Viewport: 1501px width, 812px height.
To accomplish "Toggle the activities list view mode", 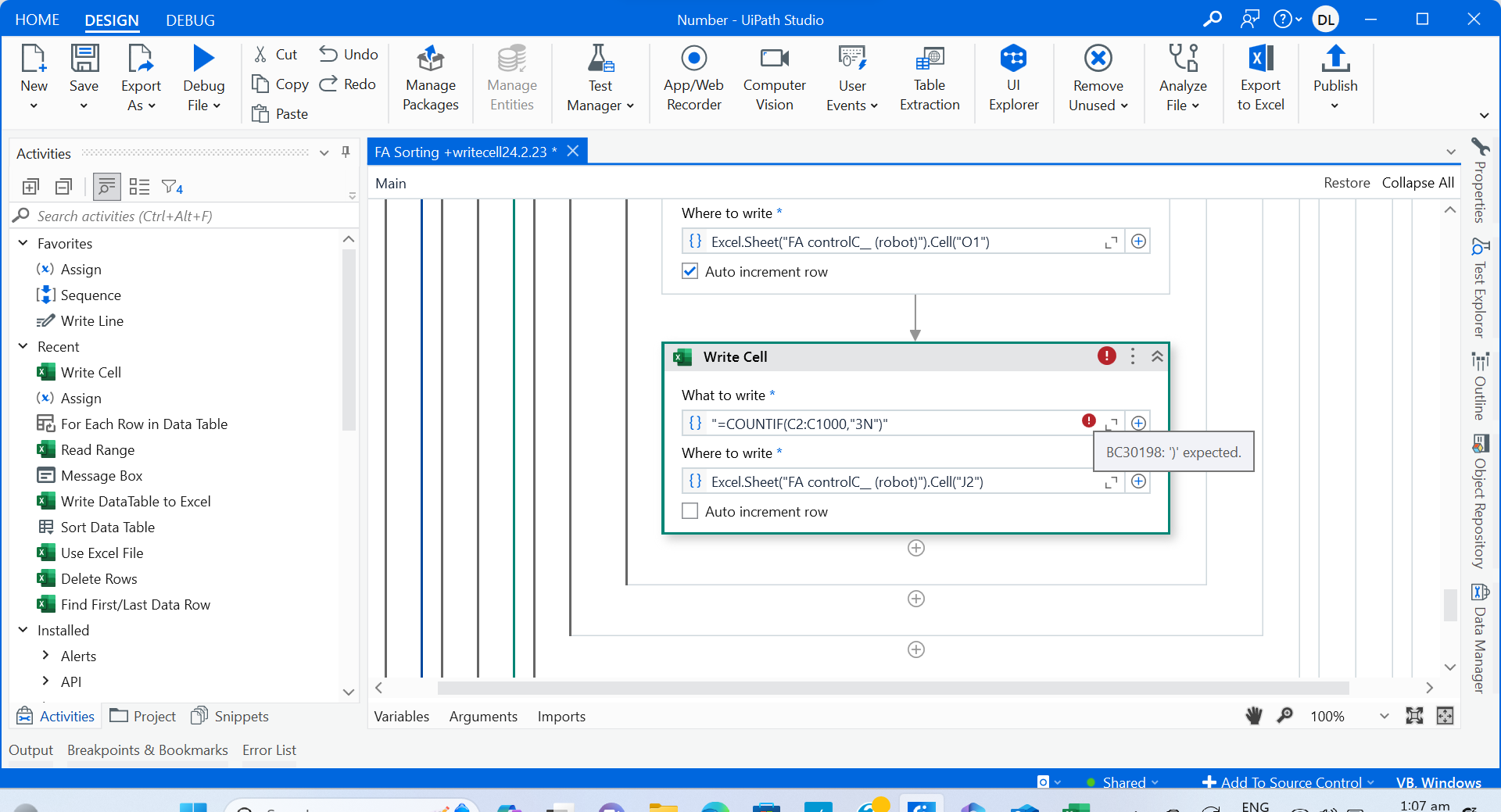I will [x=139, y=187].
